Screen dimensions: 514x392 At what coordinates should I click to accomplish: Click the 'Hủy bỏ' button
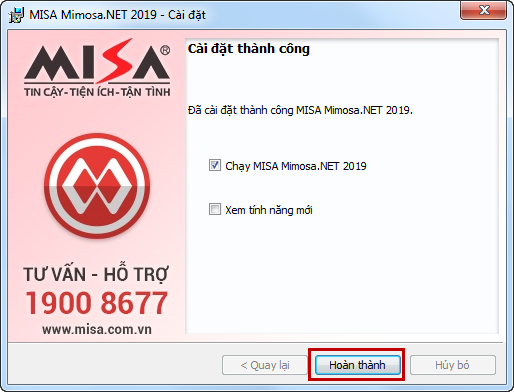[452, 365]
